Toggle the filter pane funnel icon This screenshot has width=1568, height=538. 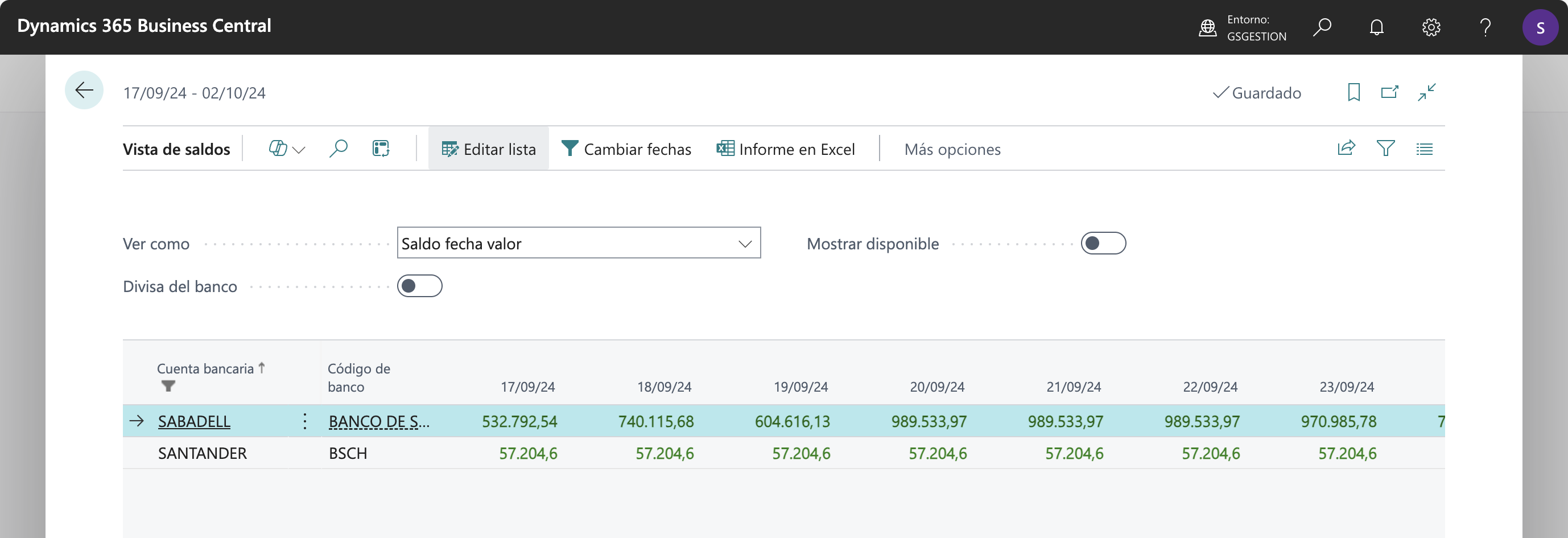[x=1385, y=149]
